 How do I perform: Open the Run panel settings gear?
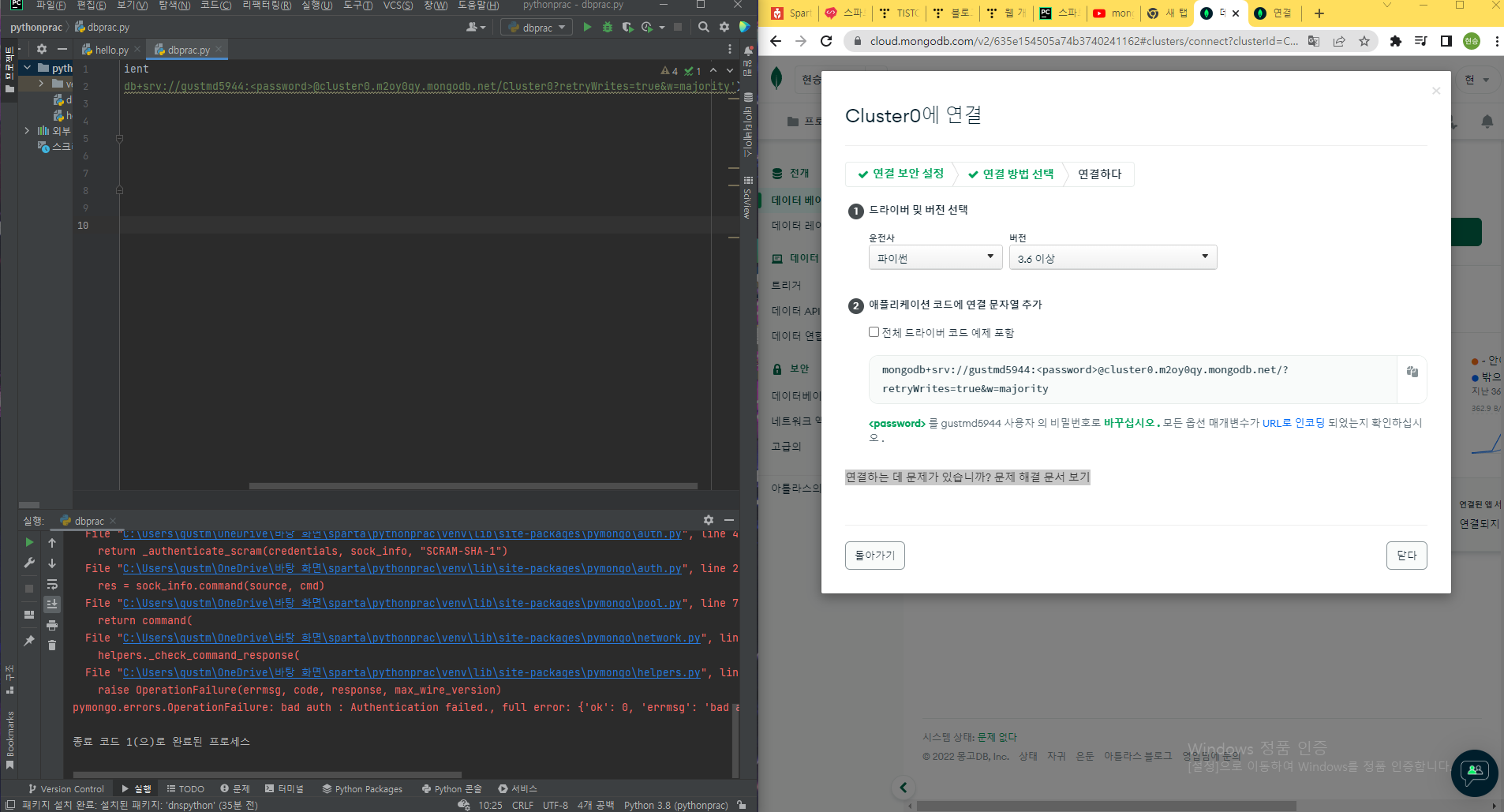tap(709, 520)
